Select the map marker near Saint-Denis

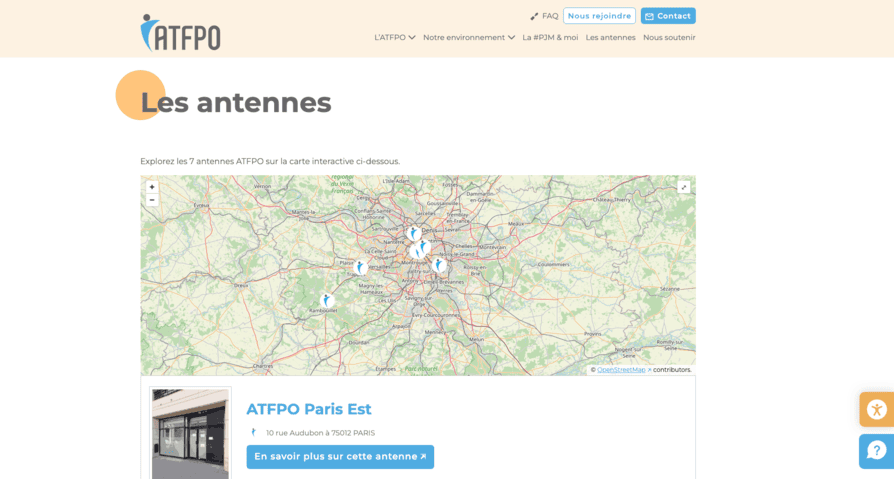point(415,233)
